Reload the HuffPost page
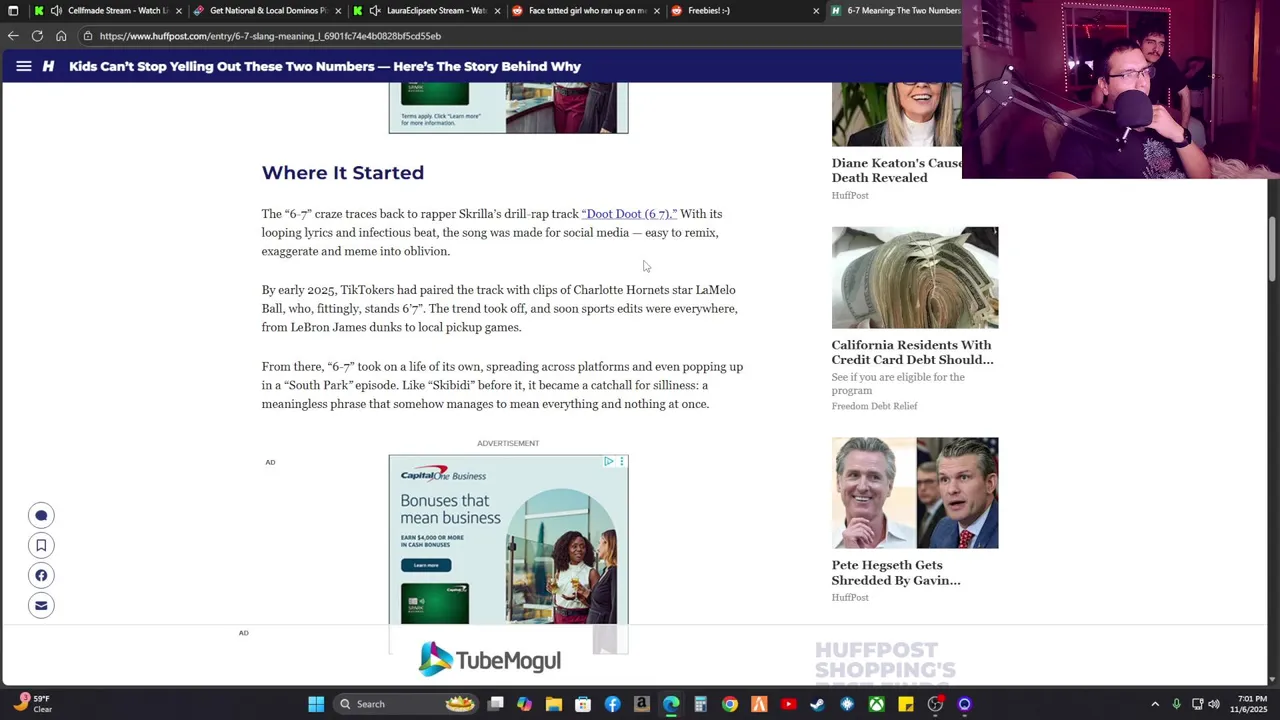Viewport: 1280px width, 720px height. [37, 36]
